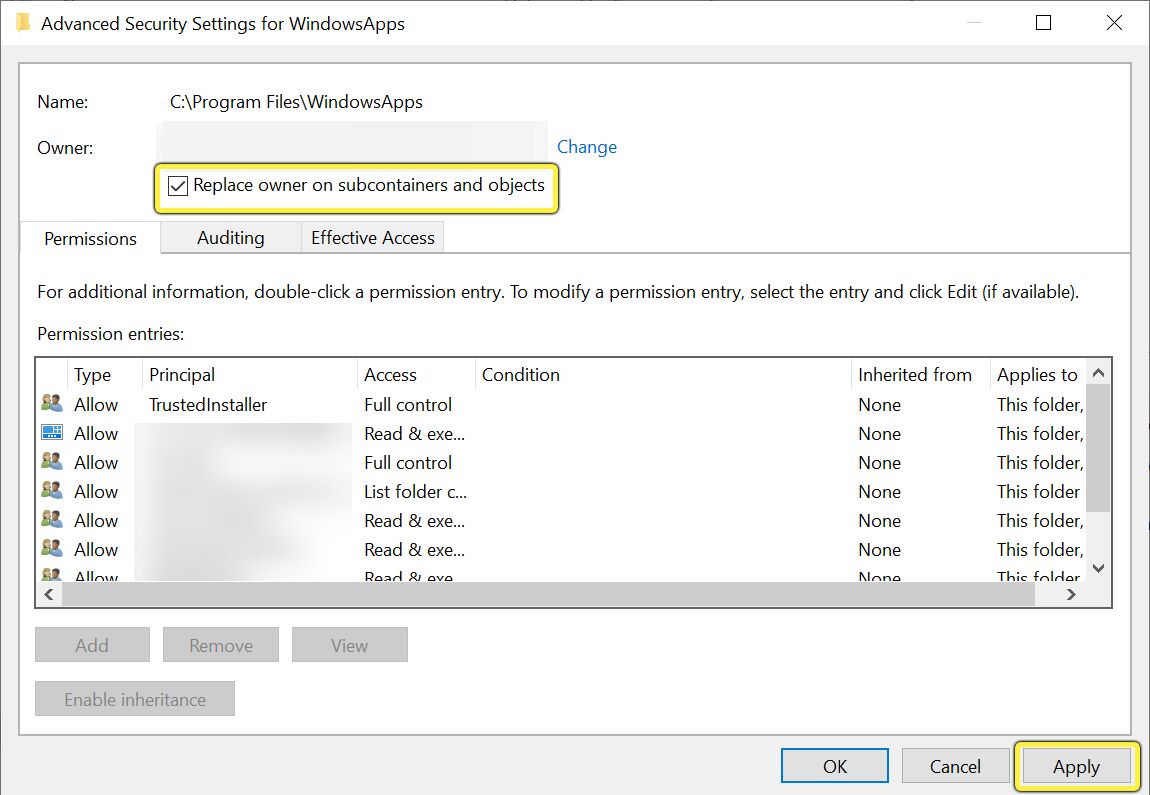This screenshot has height=795, width=1150.
Task: Click the Change owner link
Action: tap(586, 147)
